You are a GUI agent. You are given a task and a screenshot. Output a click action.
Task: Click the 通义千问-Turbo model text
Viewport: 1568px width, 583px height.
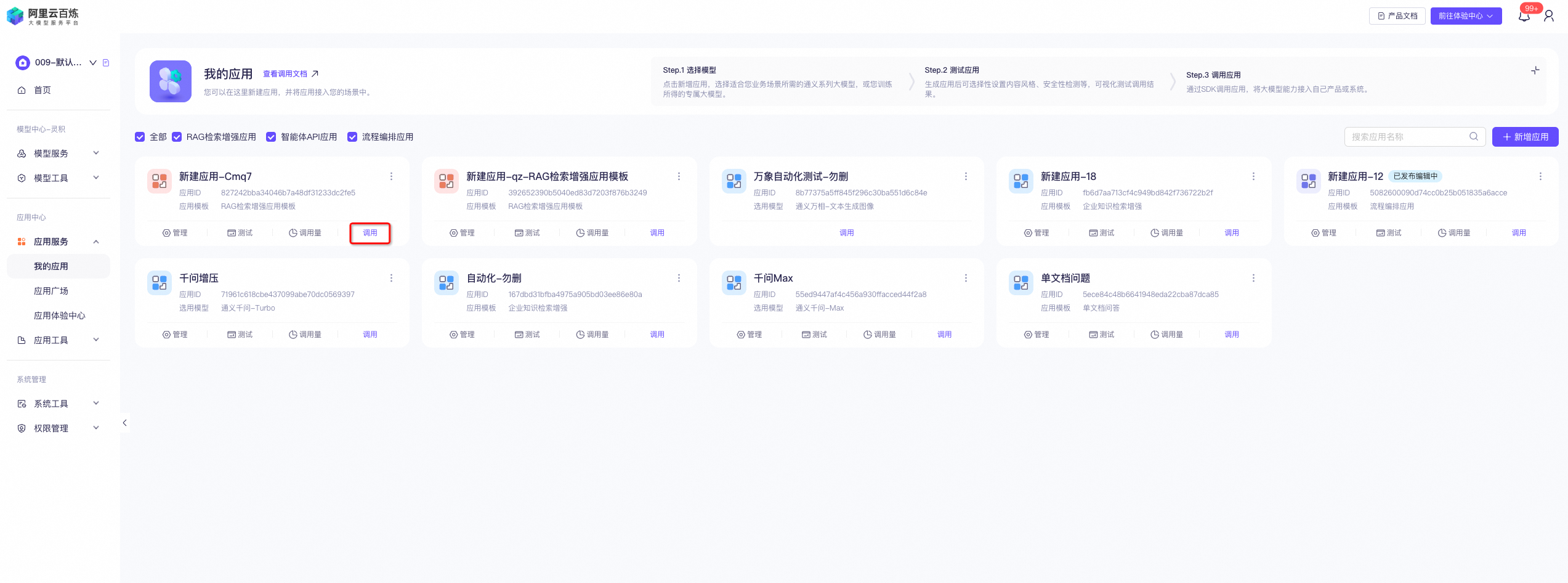coord(248,308)
